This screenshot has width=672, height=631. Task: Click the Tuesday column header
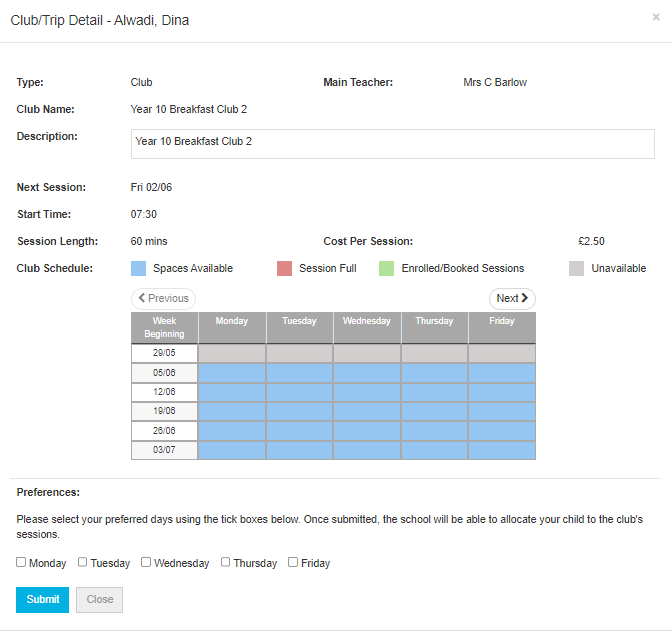pos(300,328)
